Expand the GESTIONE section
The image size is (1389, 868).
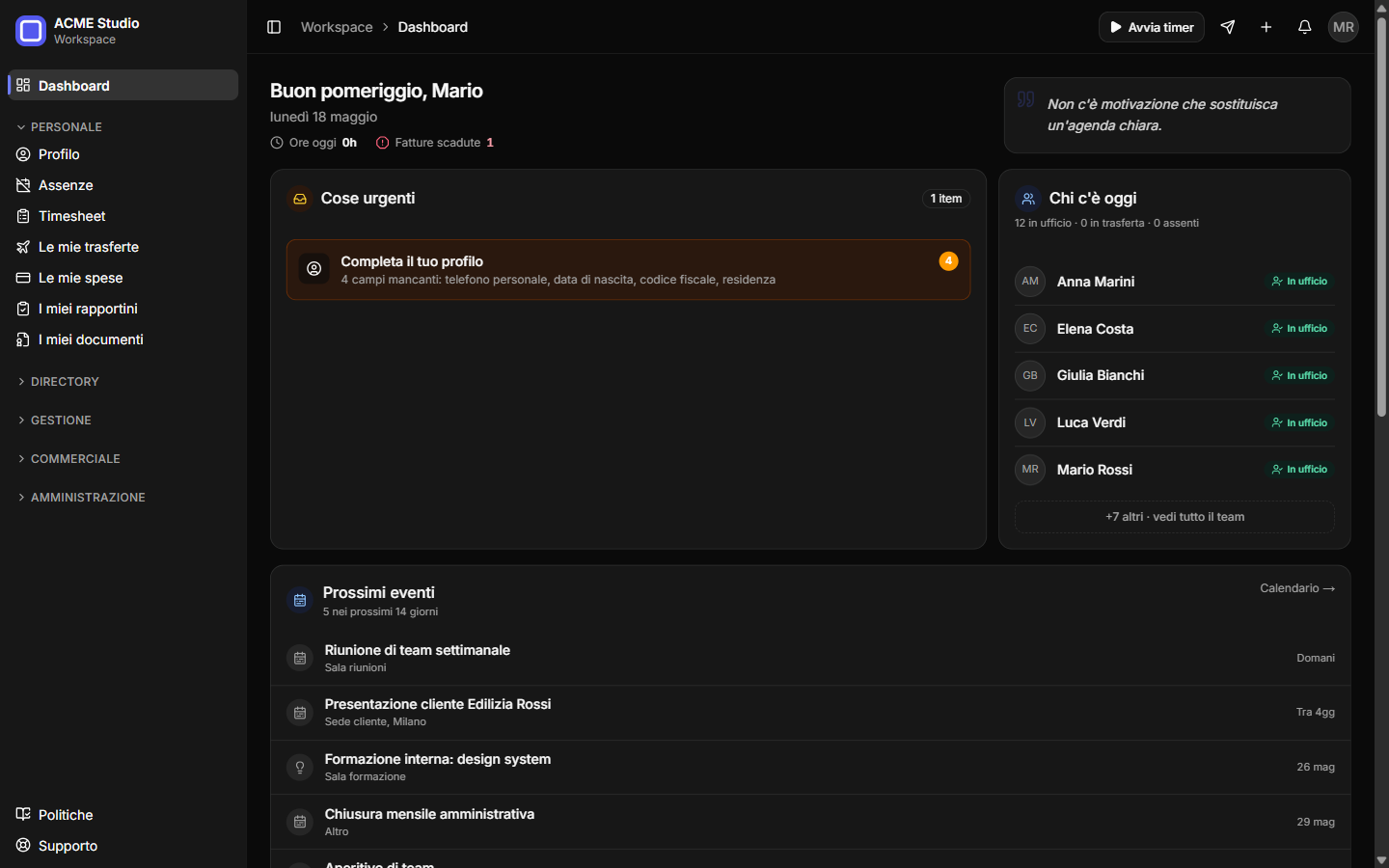[54, 420]
